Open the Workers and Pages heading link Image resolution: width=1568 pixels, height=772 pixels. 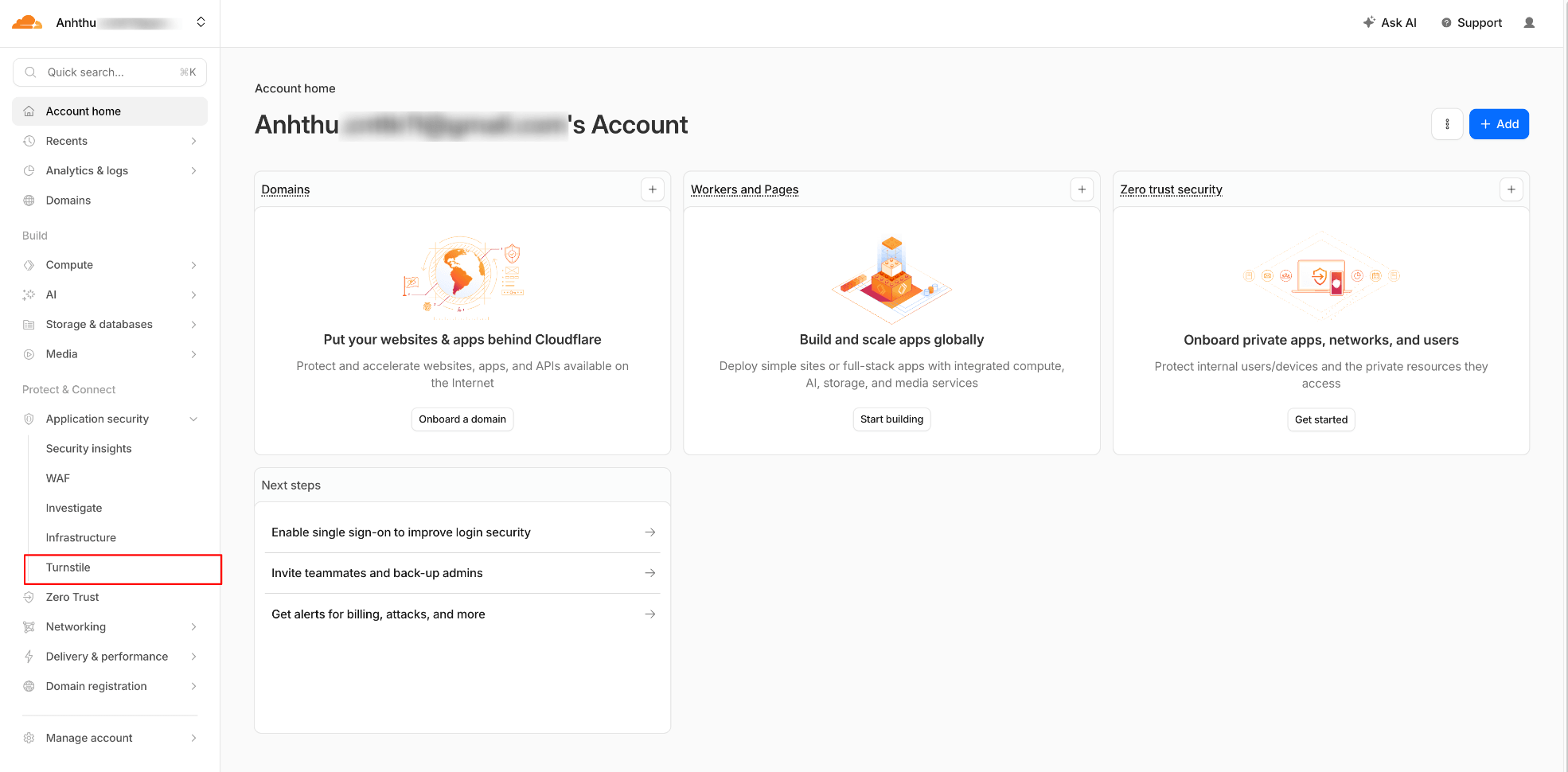click(745, 189)
